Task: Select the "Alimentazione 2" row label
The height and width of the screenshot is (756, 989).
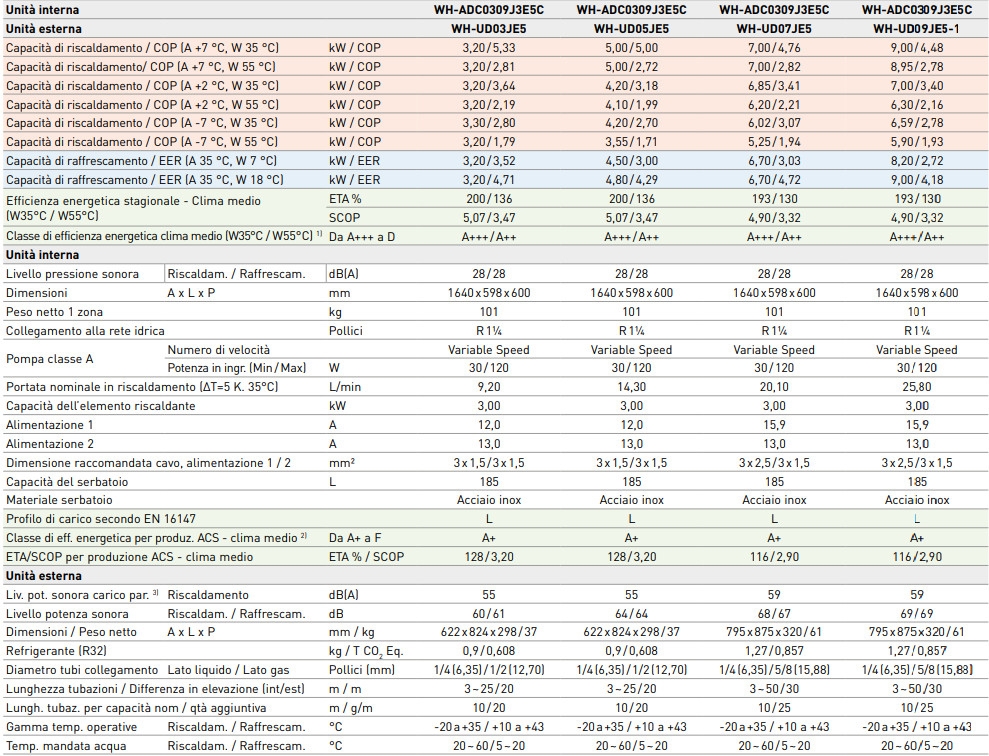Action: 50,444
